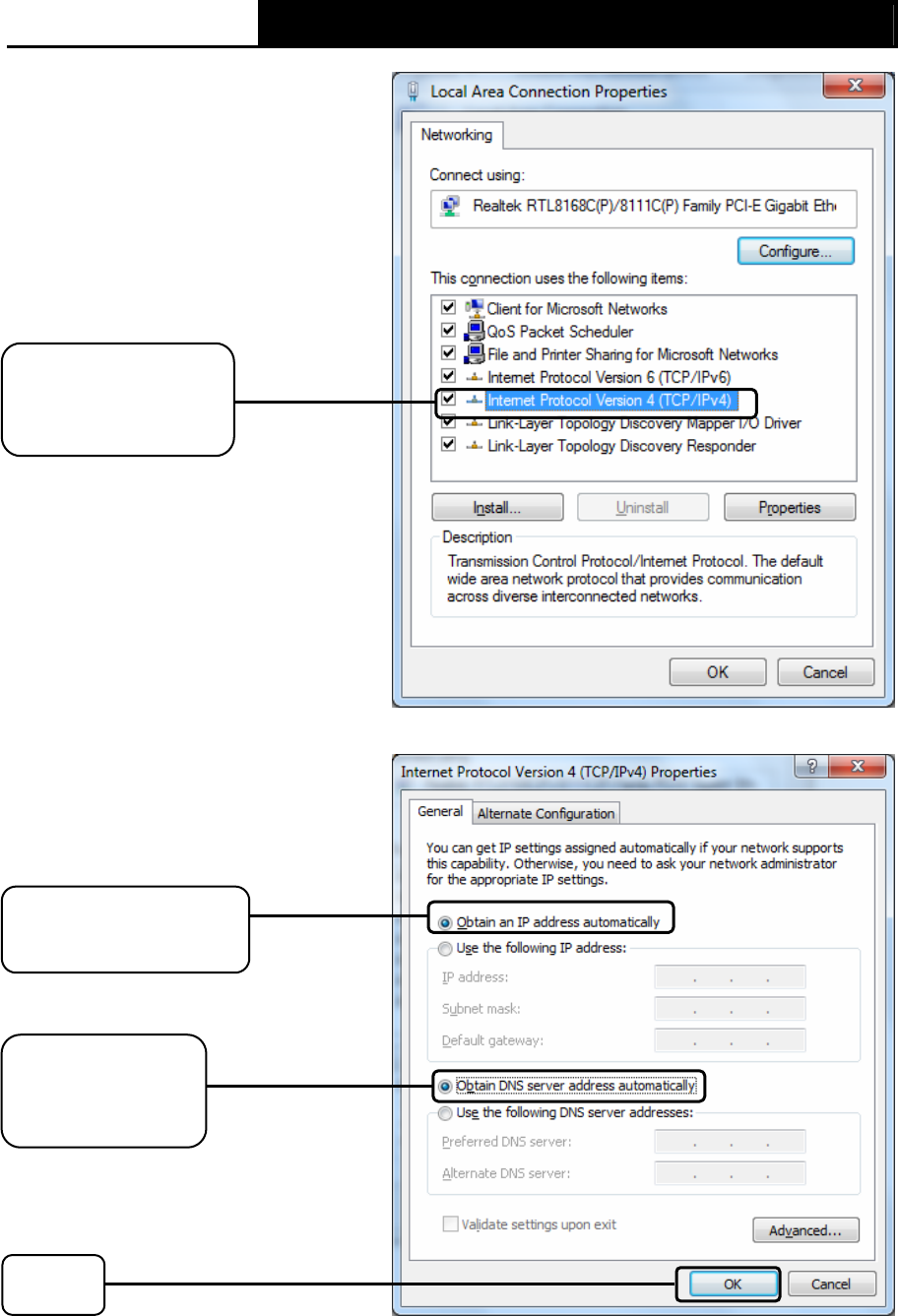Click OK in Local Area Connection Properties
898x1316 pixels.
point(718,672)
